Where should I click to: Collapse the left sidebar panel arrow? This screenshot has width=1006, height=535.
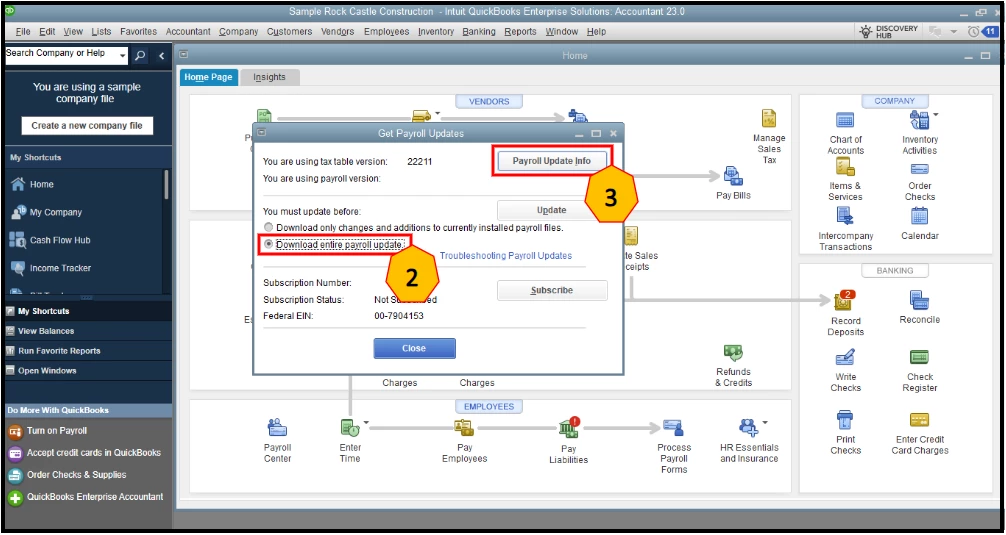(162, 56)
